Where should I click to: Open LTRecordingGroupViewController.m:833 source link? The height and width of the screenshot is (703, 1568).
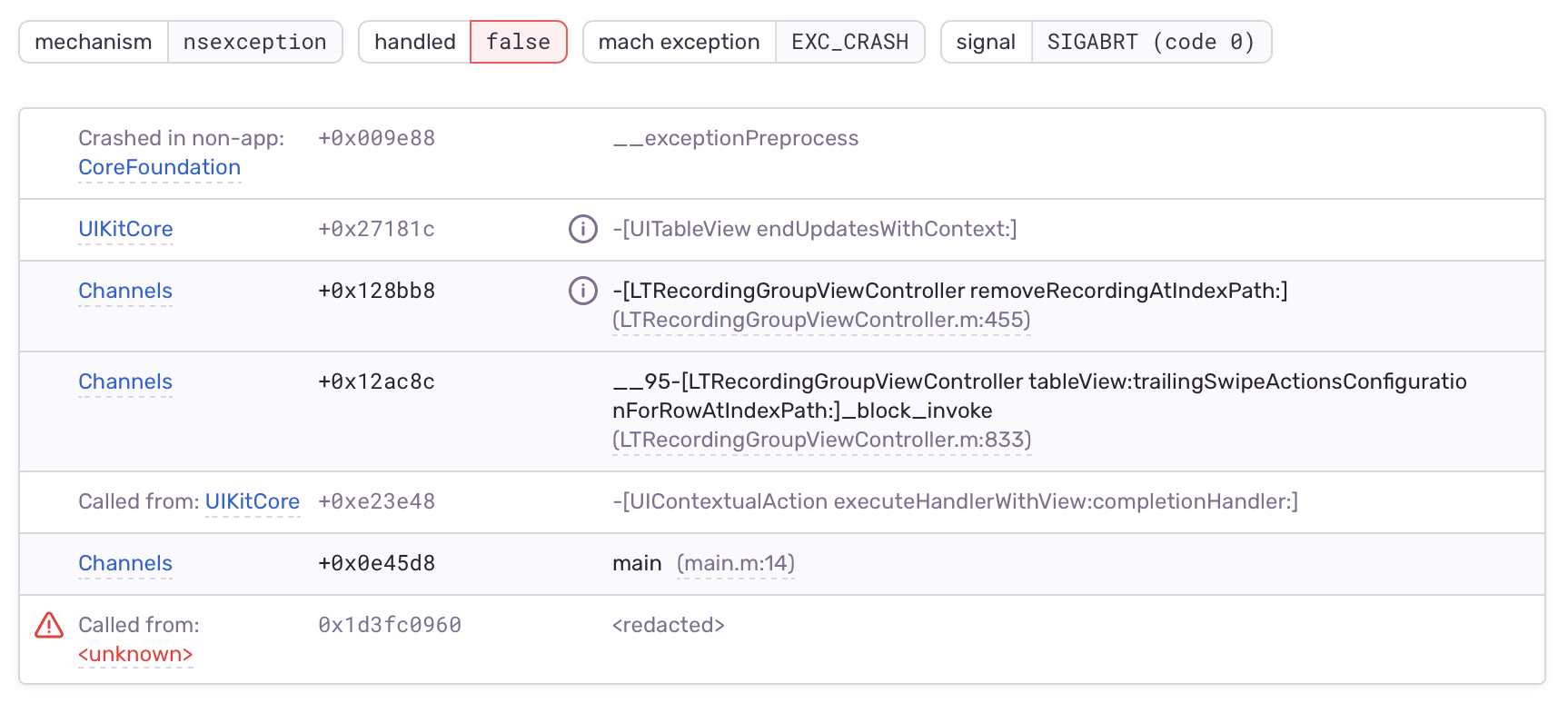point(821,440)
